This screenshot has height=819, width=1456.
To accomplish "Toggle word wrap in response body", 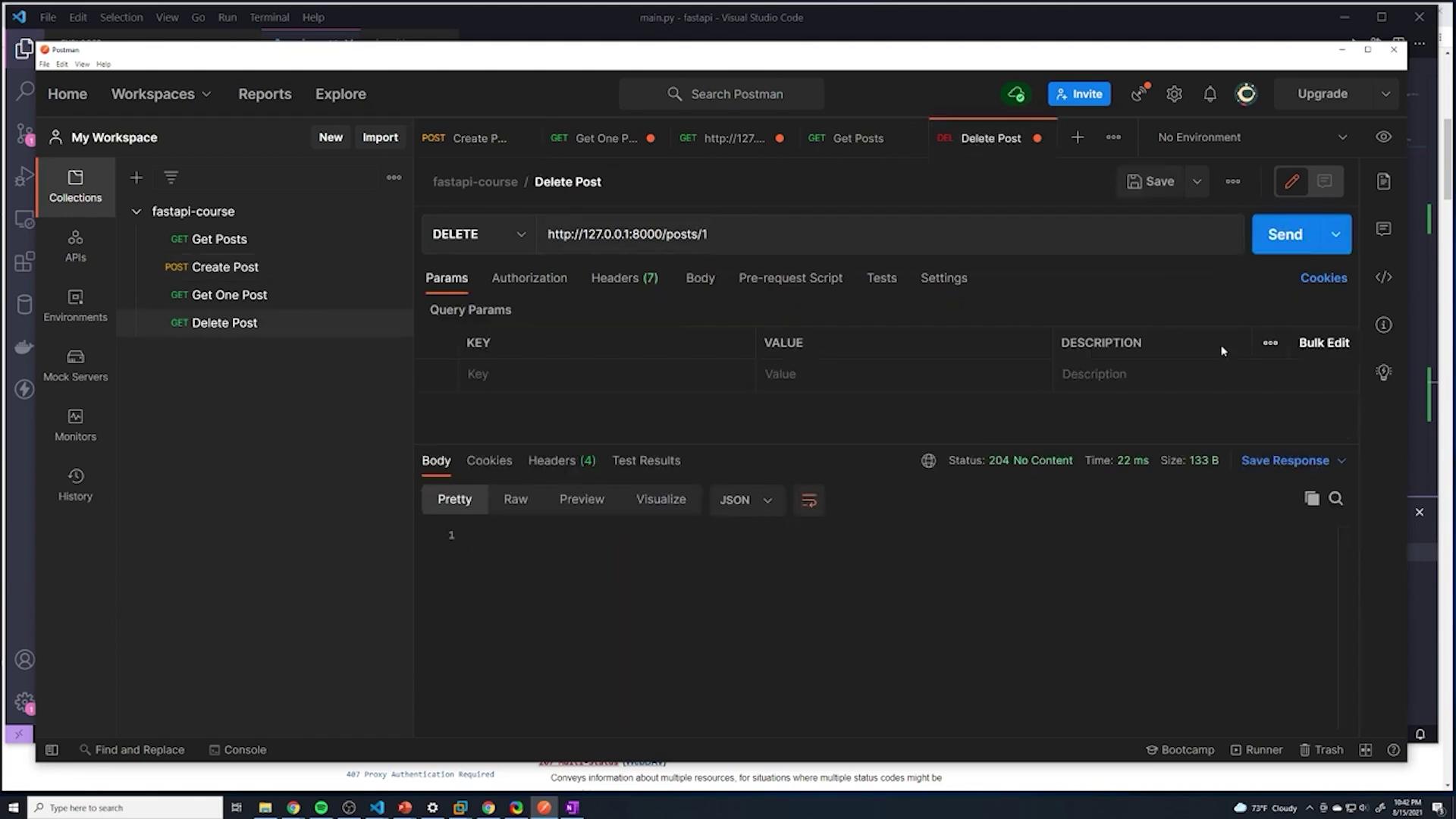I will coord(808,500).
